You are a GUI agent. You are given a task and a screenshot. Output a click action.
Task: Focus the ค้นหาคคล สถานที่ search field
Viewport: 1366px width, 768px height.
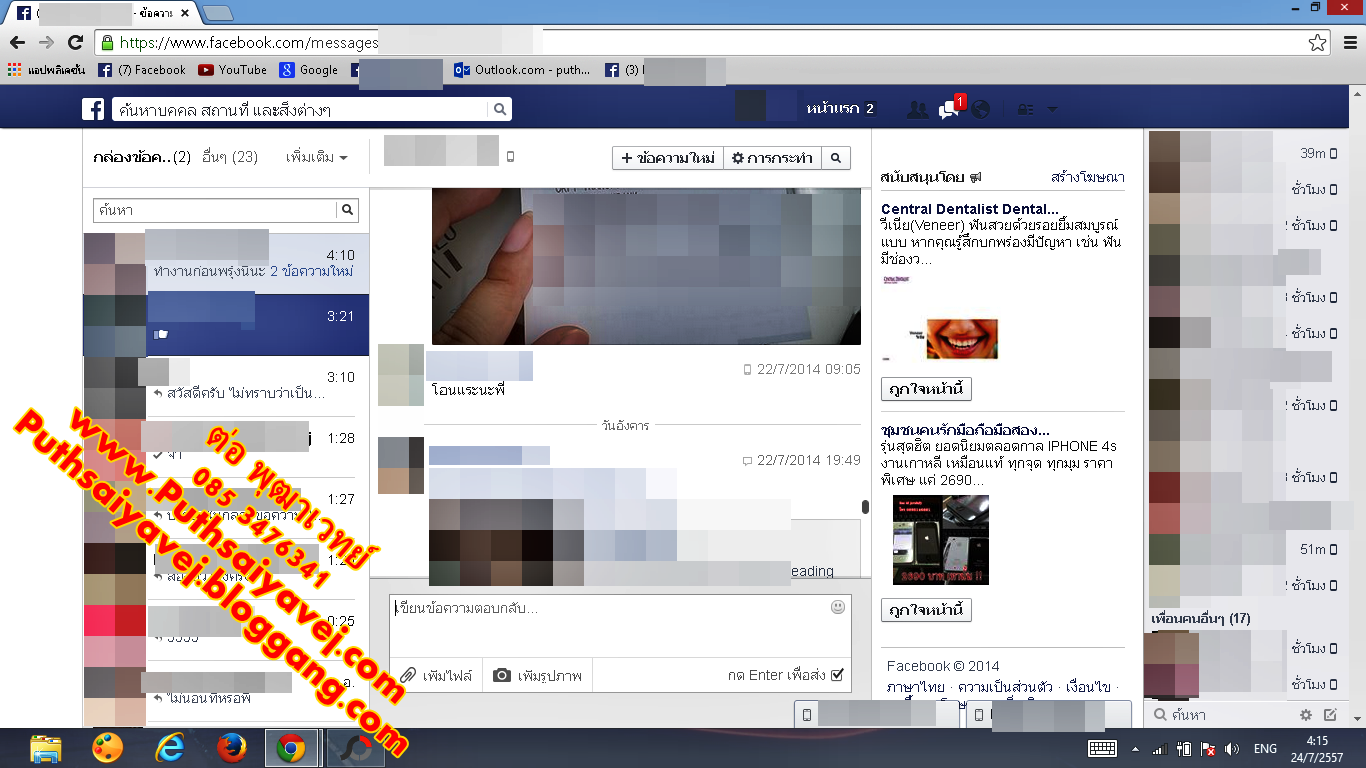[300, 109]
